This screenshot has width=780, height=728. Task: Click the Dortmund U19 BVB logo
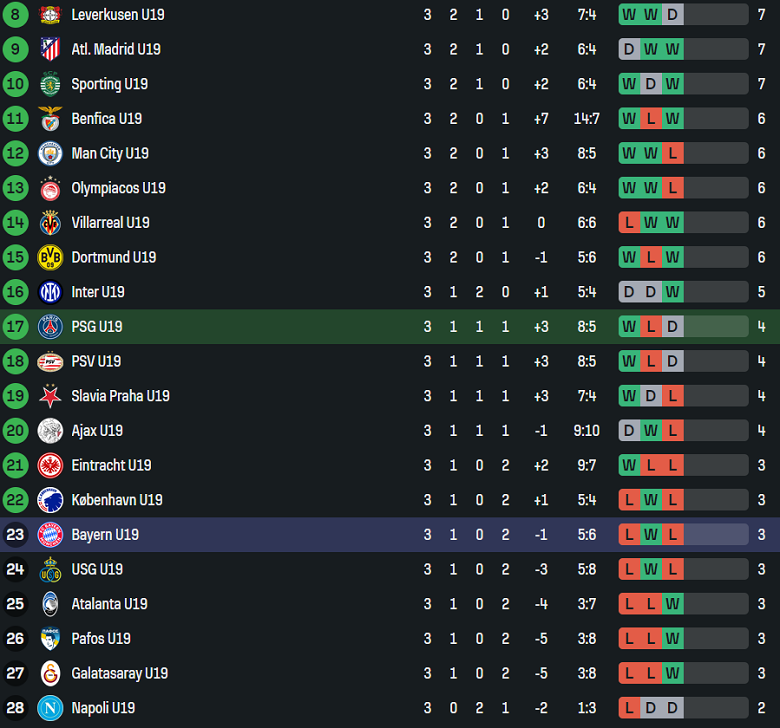point(50,257)
